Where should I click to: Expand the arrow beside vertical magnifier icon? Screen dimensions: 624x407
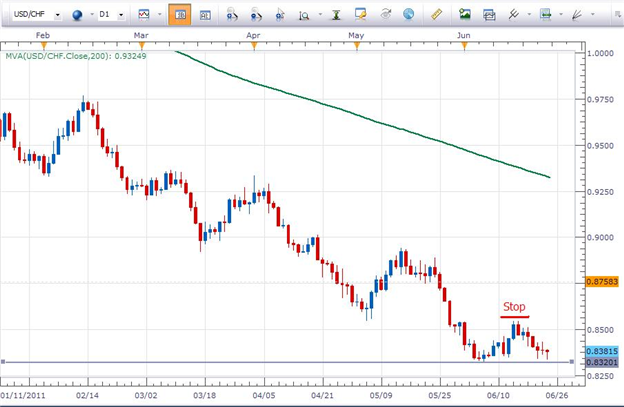(x=320, y=15)
